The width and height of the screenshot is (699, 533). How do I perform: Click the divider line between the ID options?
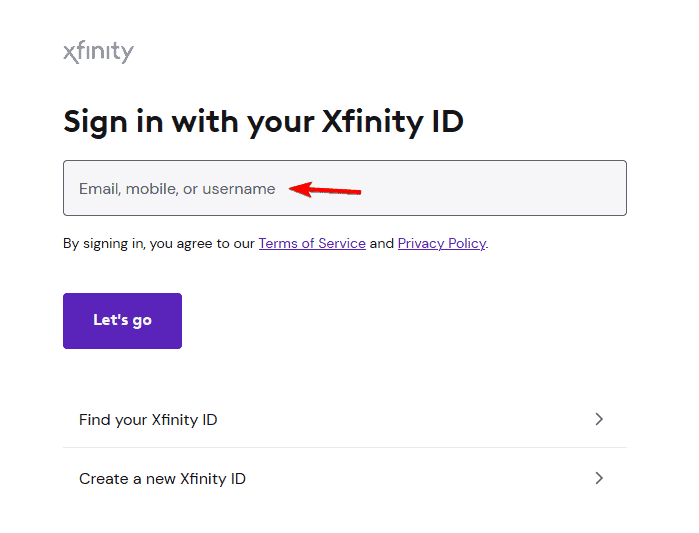click(345, 447)
